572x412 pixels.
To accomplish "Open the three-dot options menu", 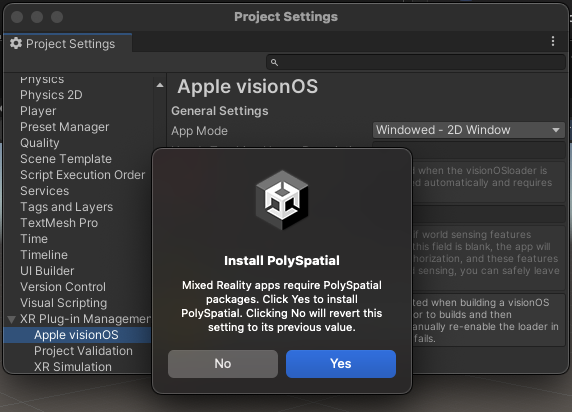I will [553, 41].
